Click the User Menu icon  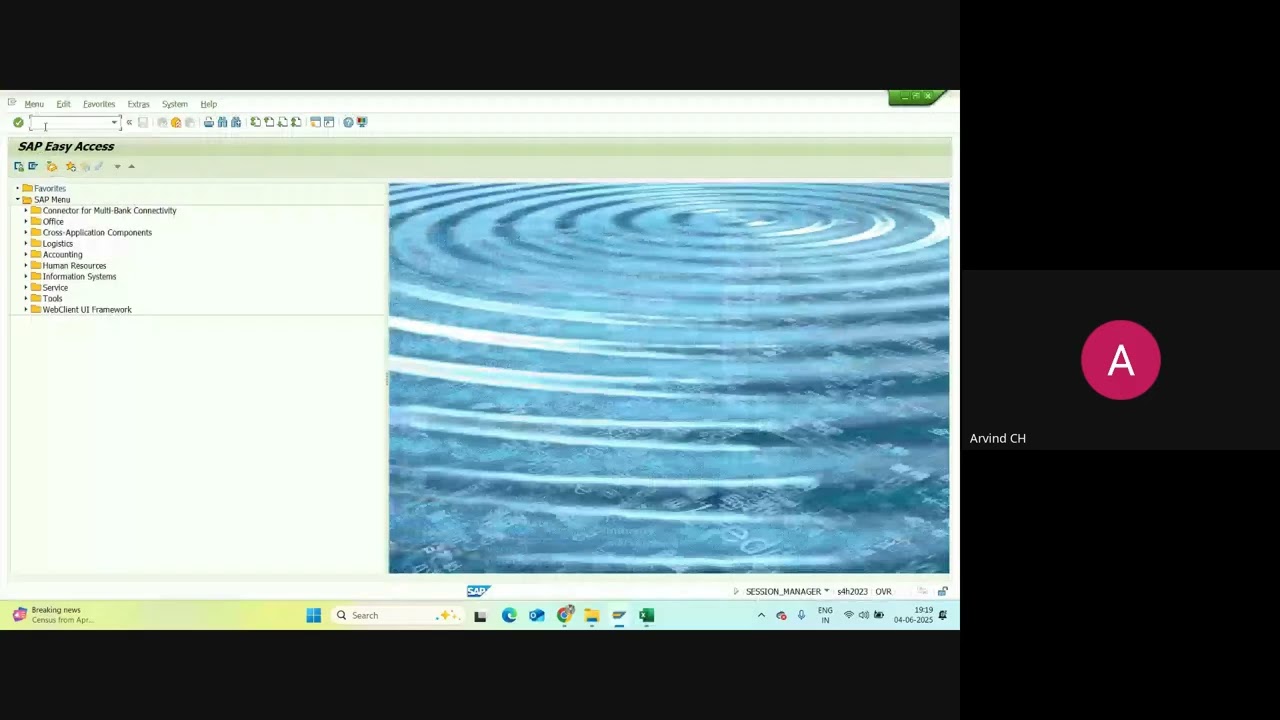pos(19,166)
